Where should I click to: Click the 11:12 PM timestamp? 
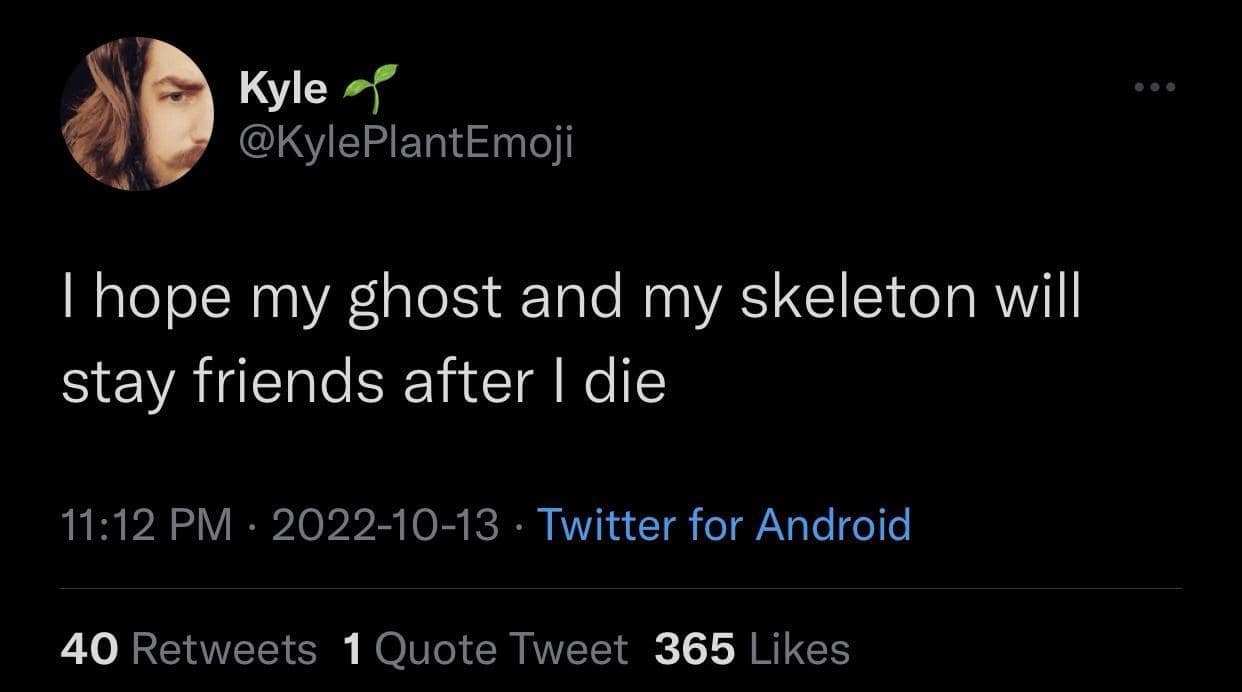click(x=144, y=525)
